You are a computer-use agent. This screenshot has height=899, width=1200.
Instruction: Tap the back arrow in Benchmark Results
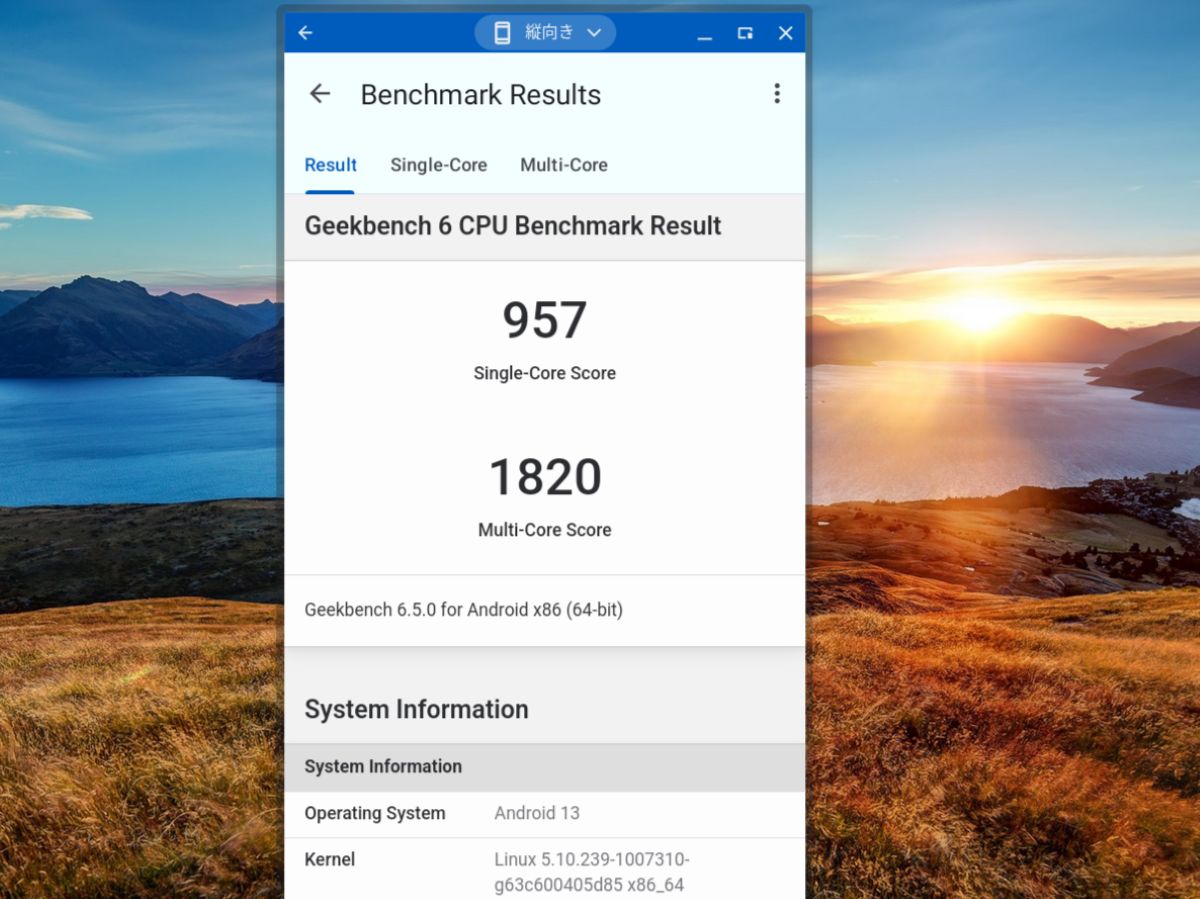pos(319,93)
